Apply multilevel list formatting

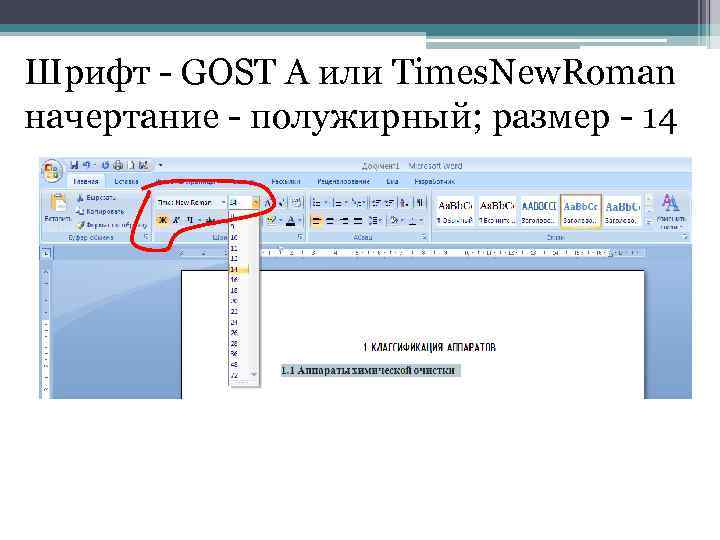click(356, 202)
